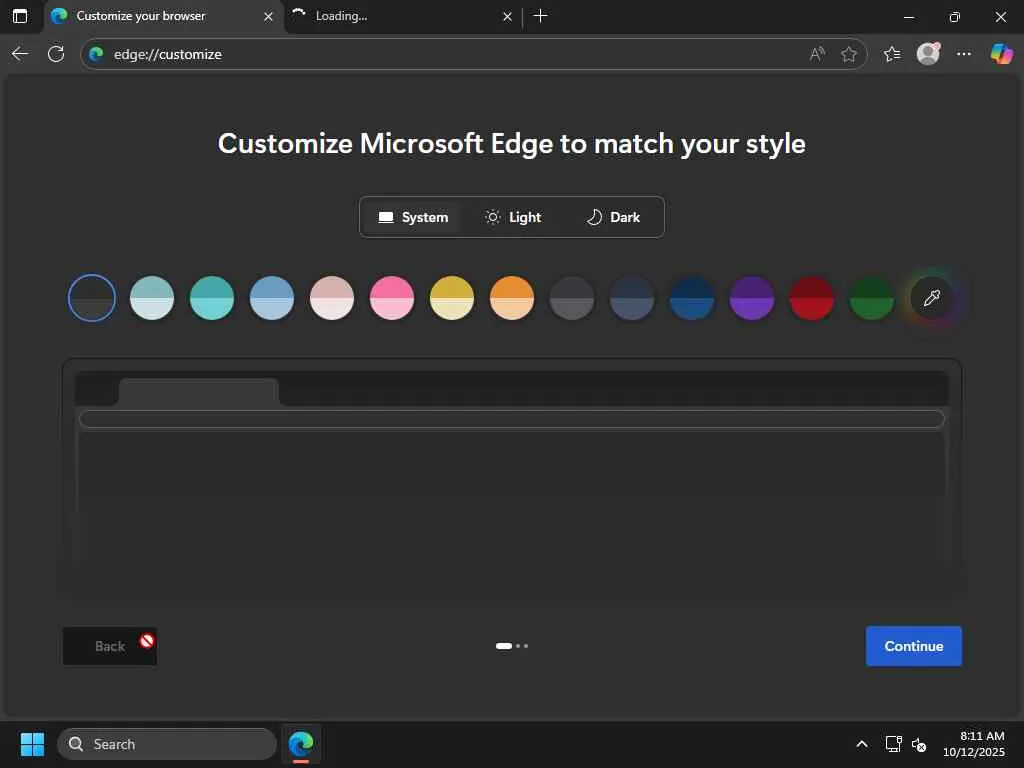
Task: Open the Copilot icon in toolbar
Action: pyautogui.click(x=1001, y=54)
